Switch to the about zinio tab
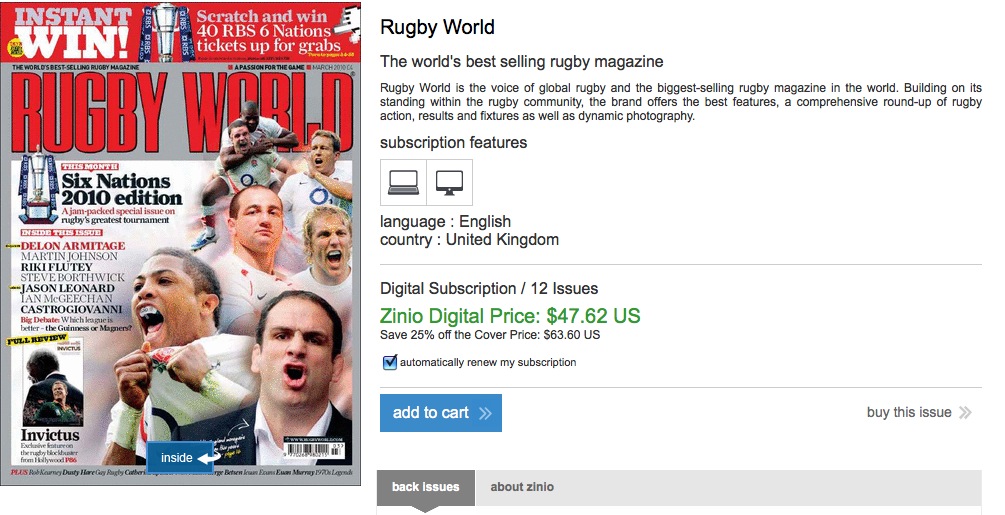The image size is (1005, 515). [522, 487]
